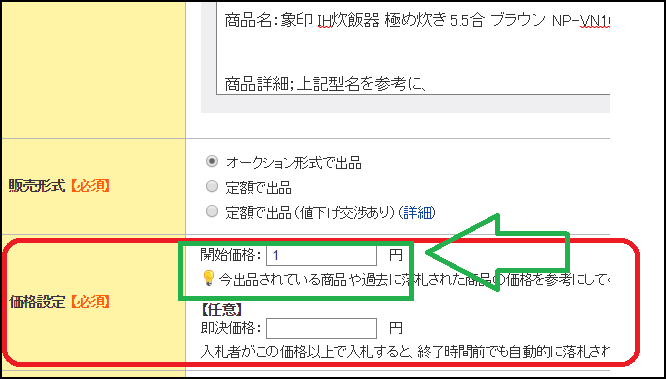Click the product description text area
The image size is (666, 379).
[x=413, y=49]
